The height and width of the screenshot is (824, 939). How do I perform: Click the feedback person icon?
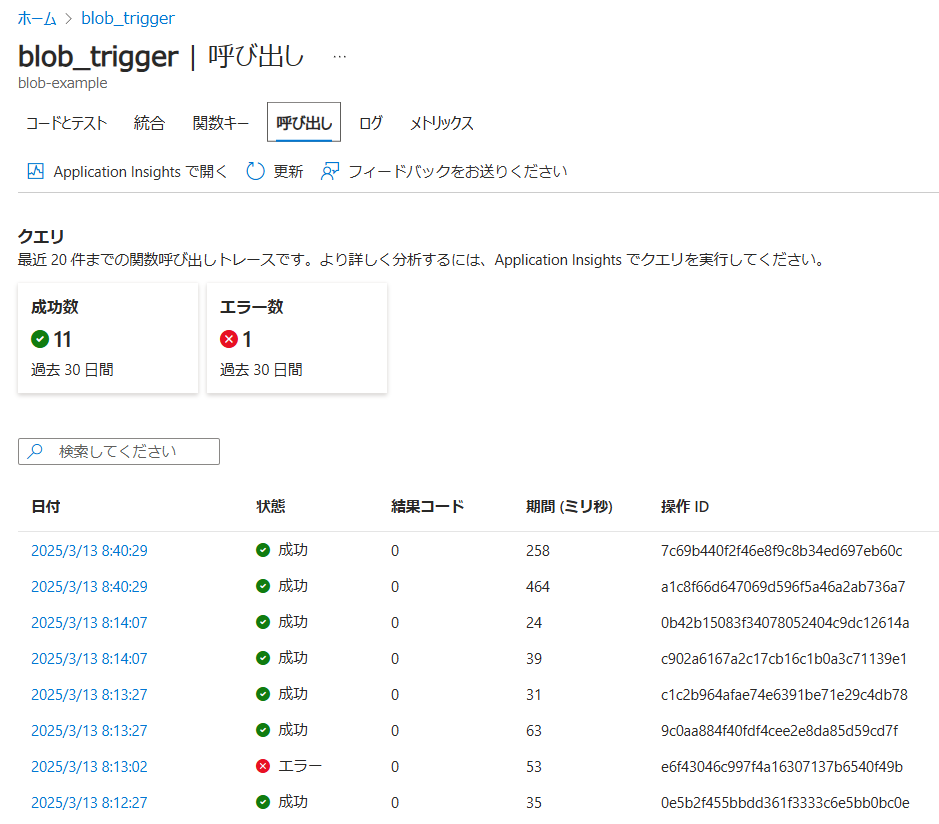pyautogui.click(x=330, y=171)
